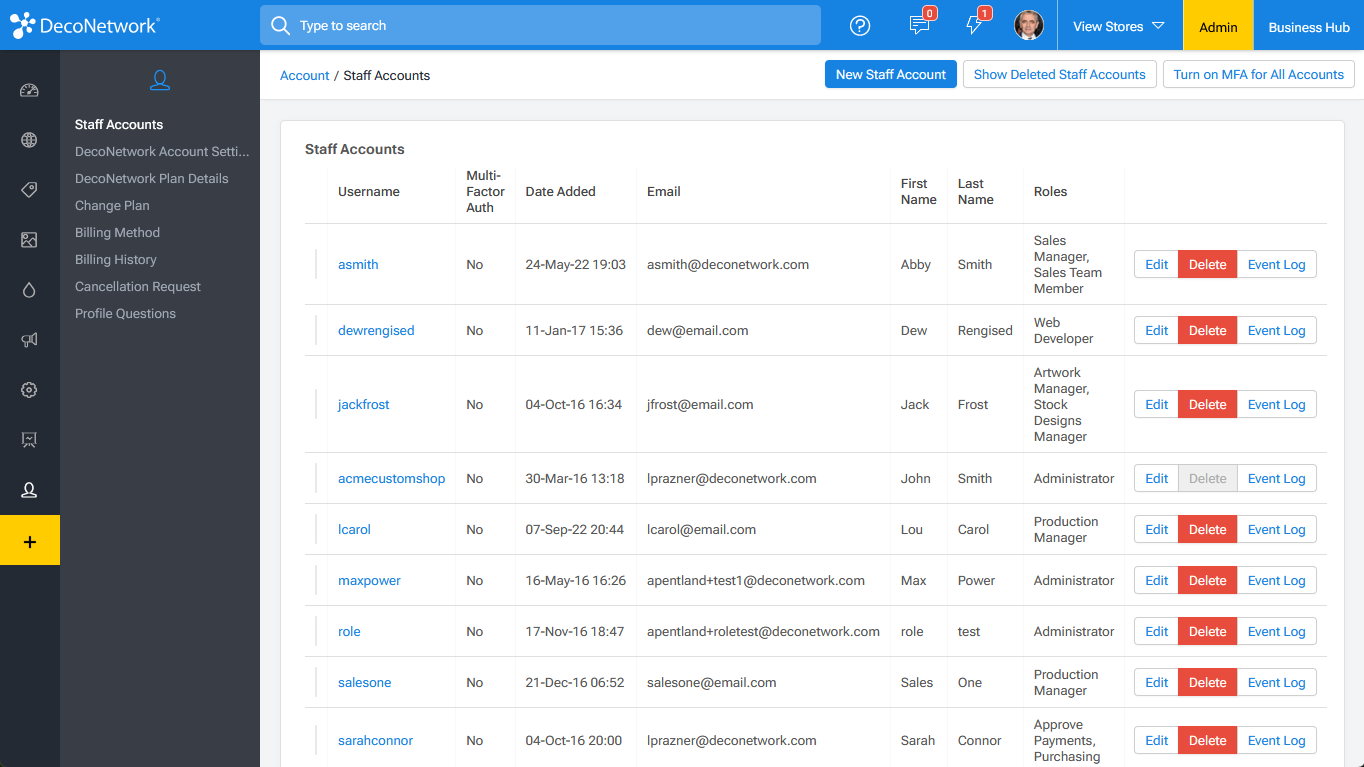The image size is (1364, 767).
Task: Check notifications via the lightning bolt icon
Action: point(975,25)
